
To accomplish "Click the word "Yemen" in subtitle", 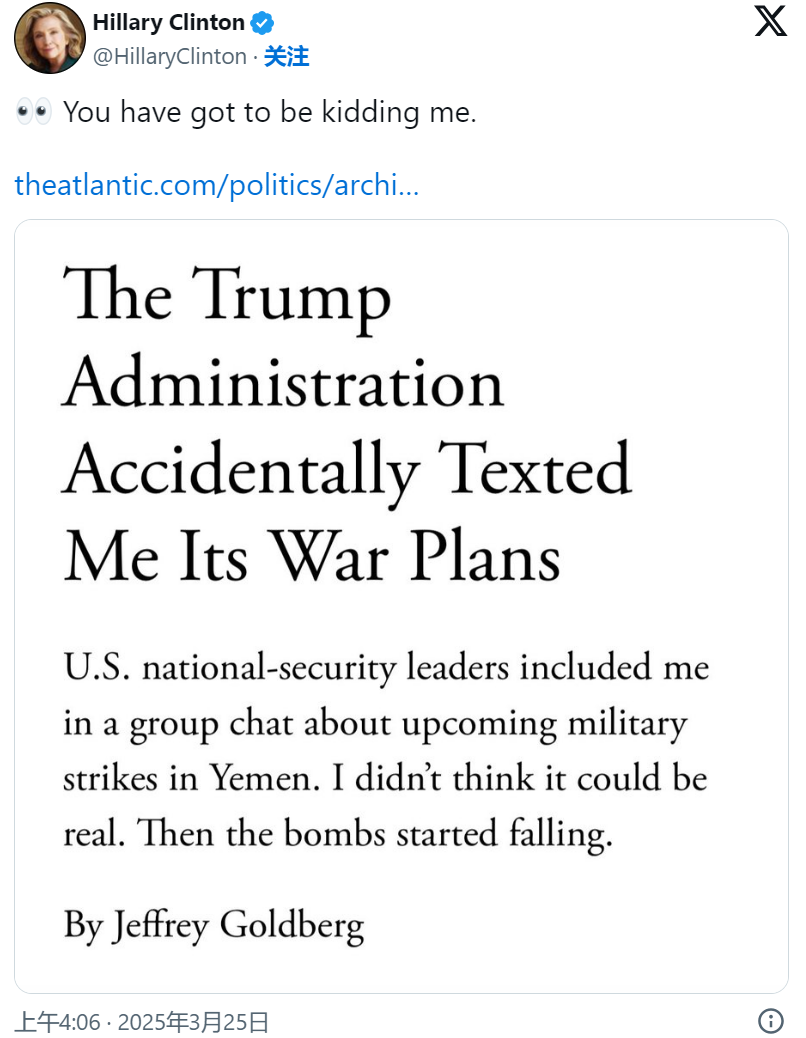I will click(265, 778).
